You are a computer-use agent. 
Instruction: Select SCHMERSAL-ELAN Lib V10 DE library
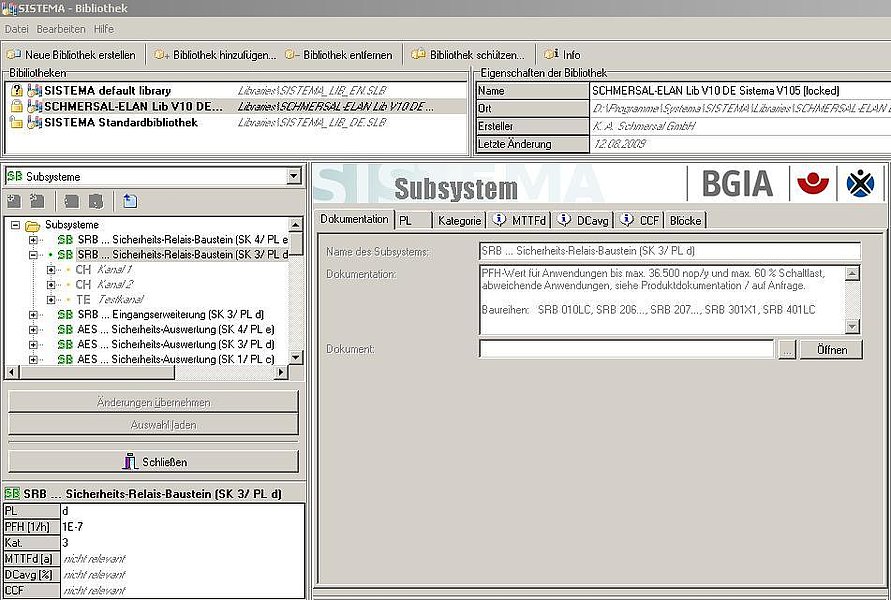[x=235, y=106]
